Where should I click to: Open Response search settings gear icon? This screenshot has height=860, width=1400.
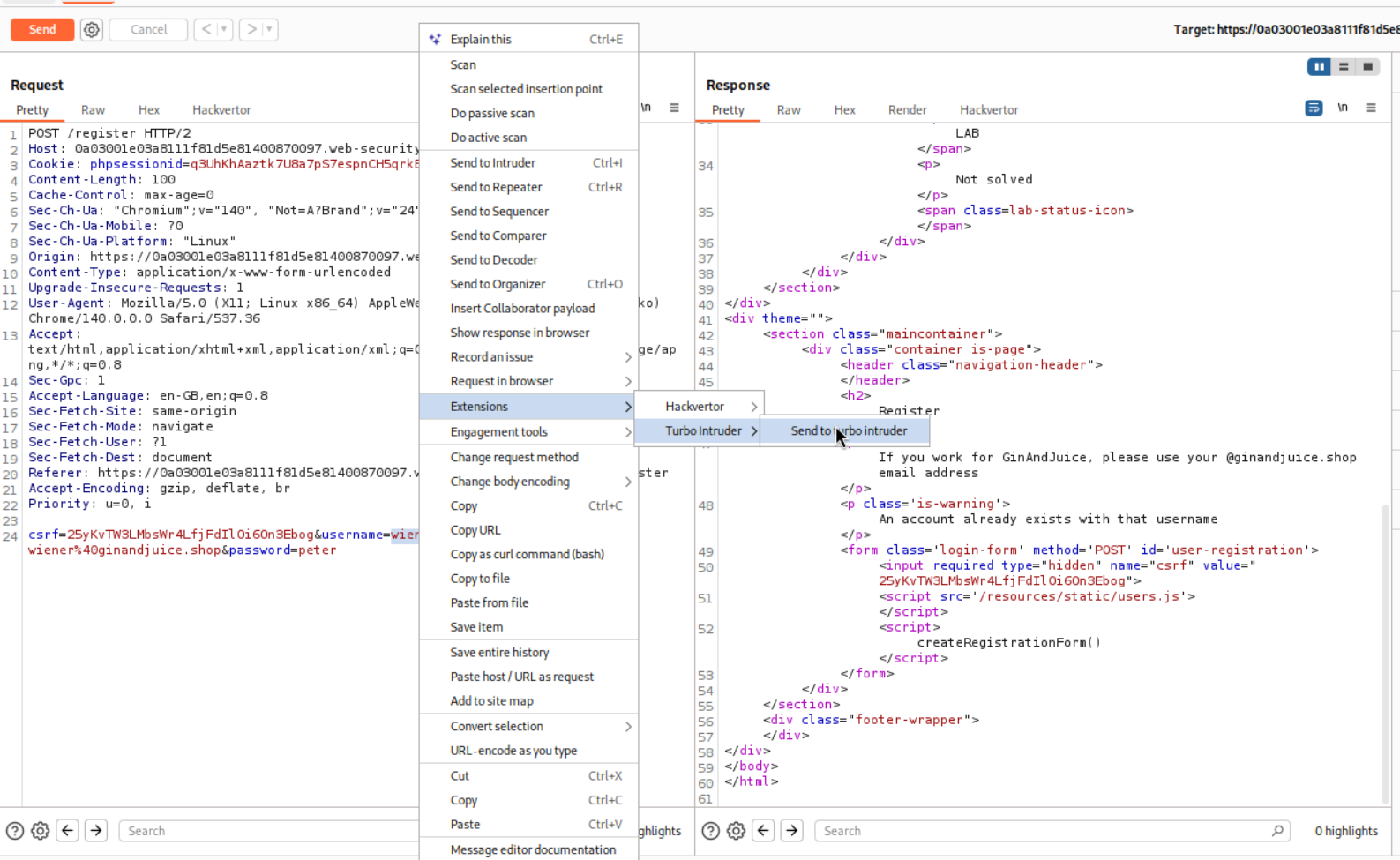point(736,831)
